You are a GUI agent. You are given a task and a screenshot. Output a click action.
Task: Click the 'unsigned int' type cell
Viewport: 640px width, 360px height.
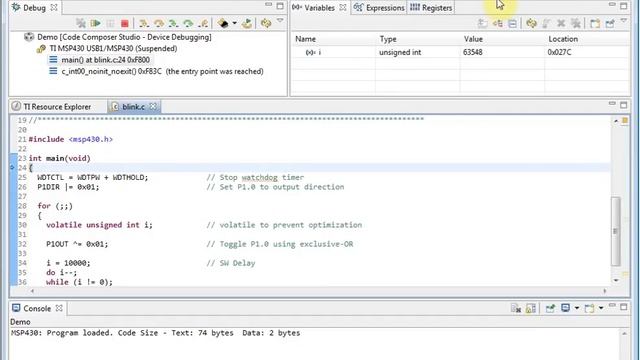click(400, 52)
